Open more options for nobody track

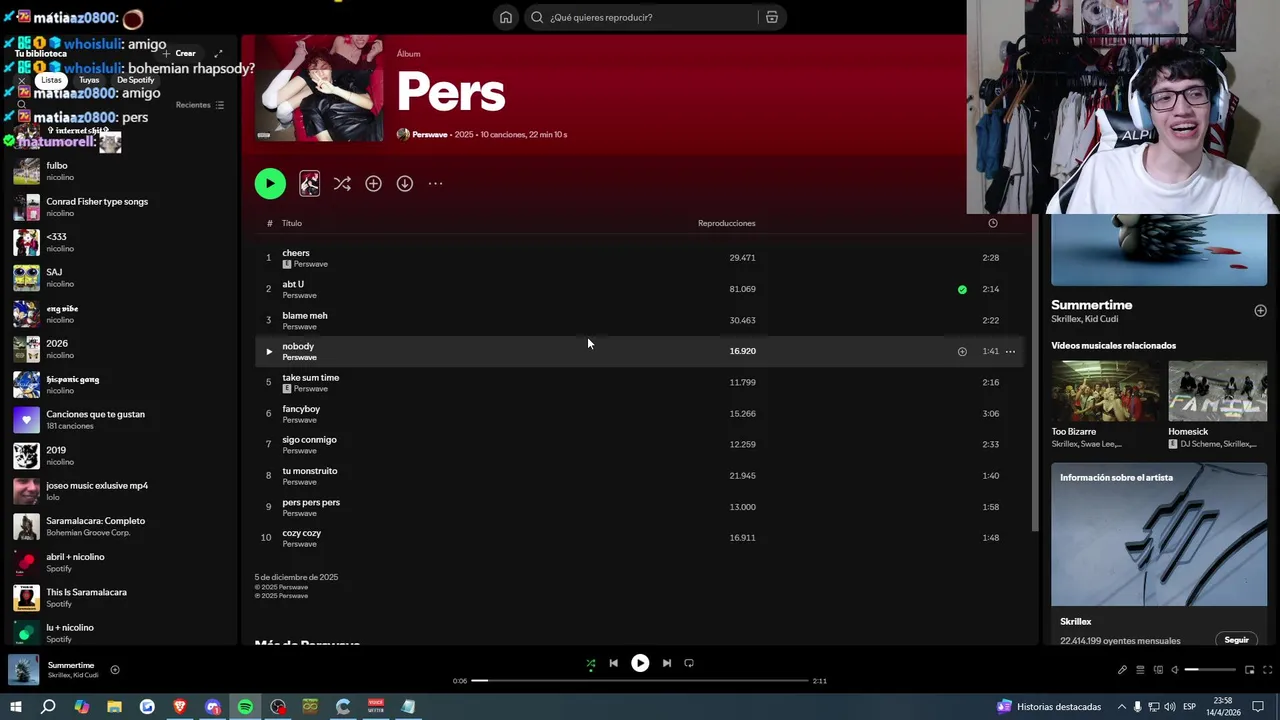(x=1010, y=351)
